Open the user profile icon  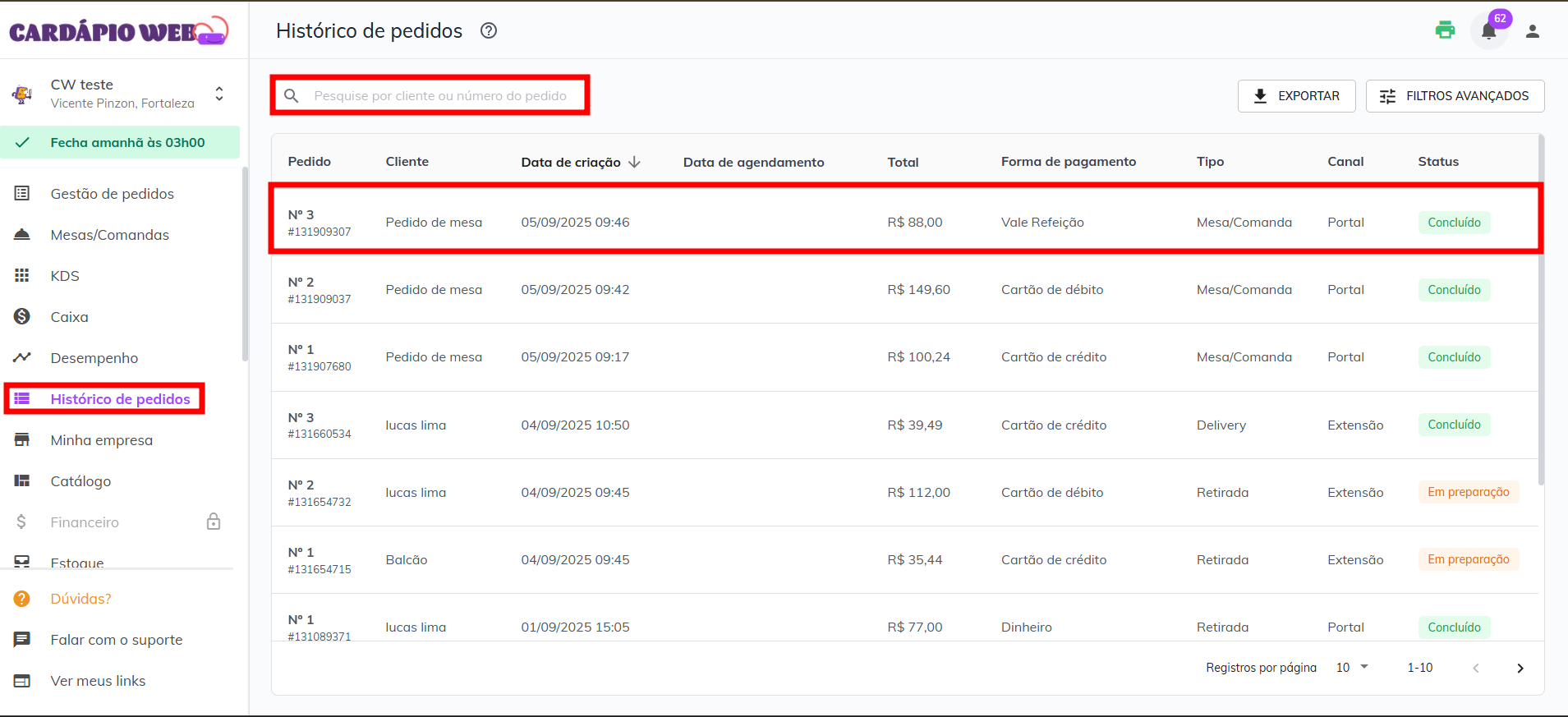[x=1532, y=31]
